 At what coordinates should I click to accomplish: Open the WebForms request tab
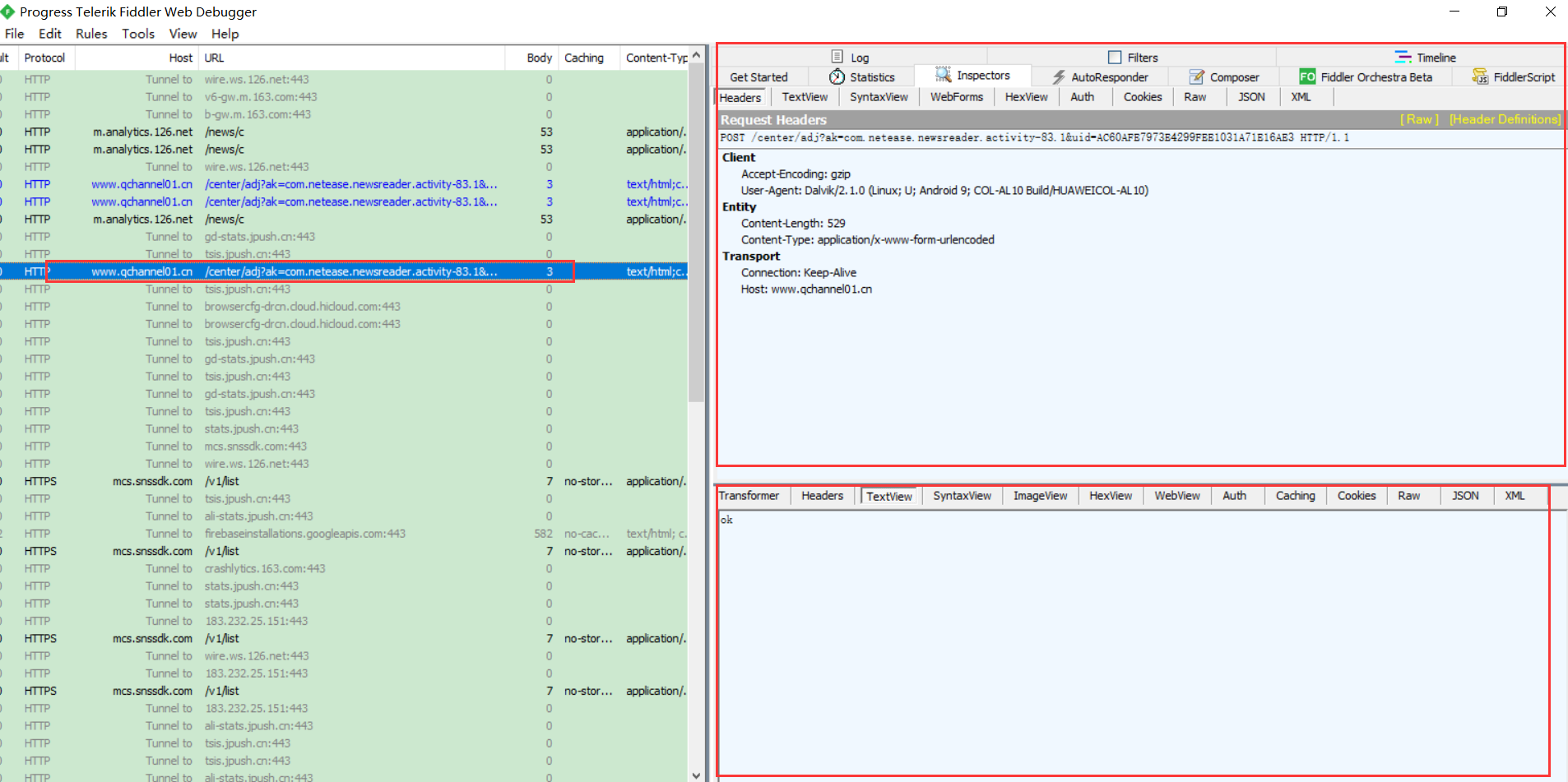tap(956, 97)
